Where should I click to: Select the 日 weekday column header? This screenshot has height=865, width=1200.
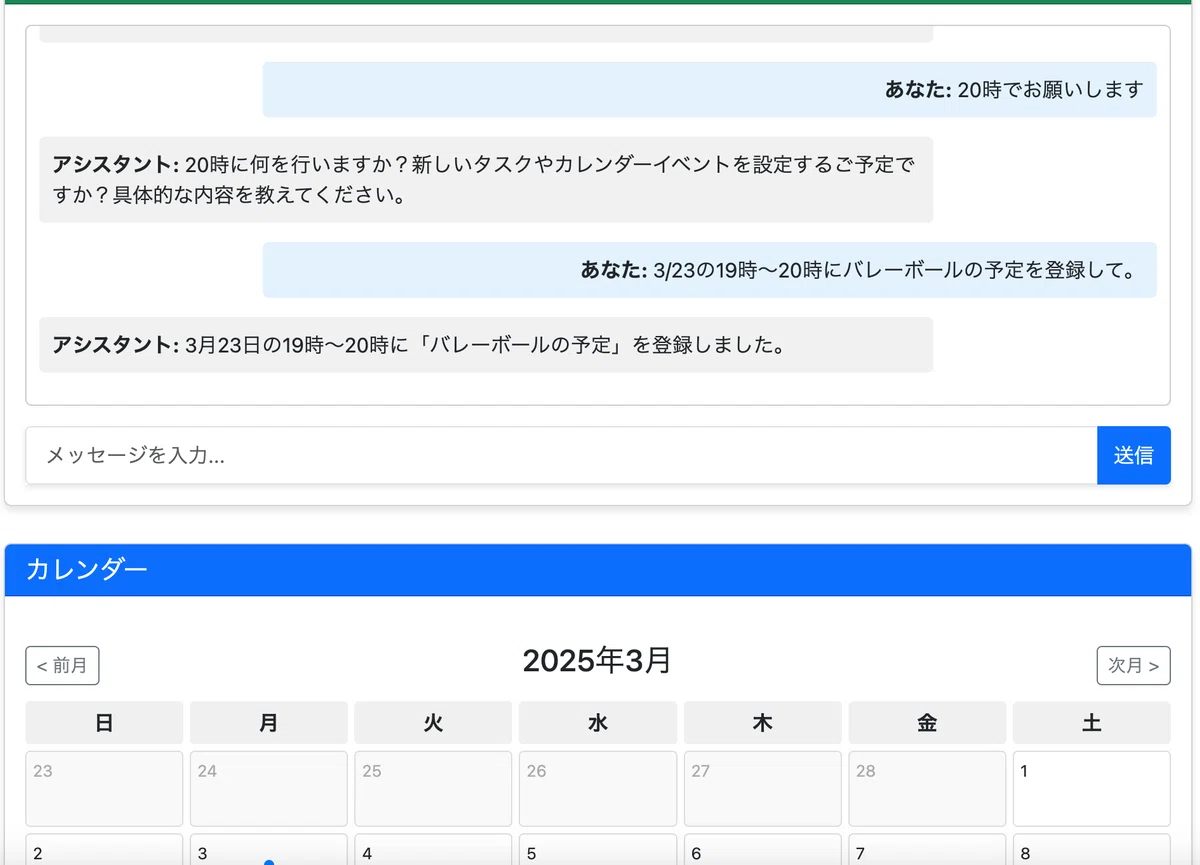coord(104,722)
